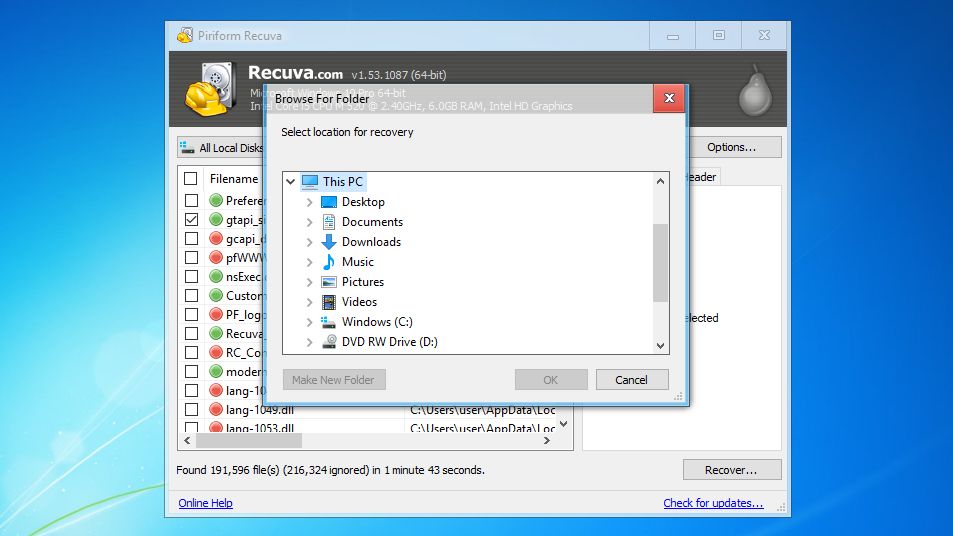Click the red status dot for PF_log
Screen dimensions: 953x536
(x=216, y=314)
